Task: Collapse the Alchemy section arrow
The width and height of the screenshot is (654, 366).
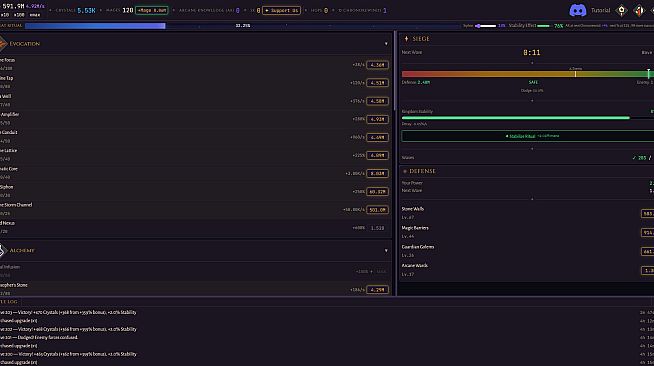Action: coord(386,251)
